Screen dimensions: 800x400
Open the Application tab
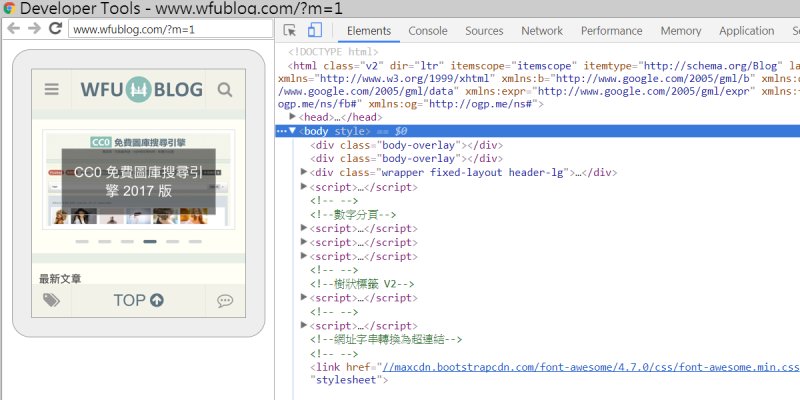(746, 31)
